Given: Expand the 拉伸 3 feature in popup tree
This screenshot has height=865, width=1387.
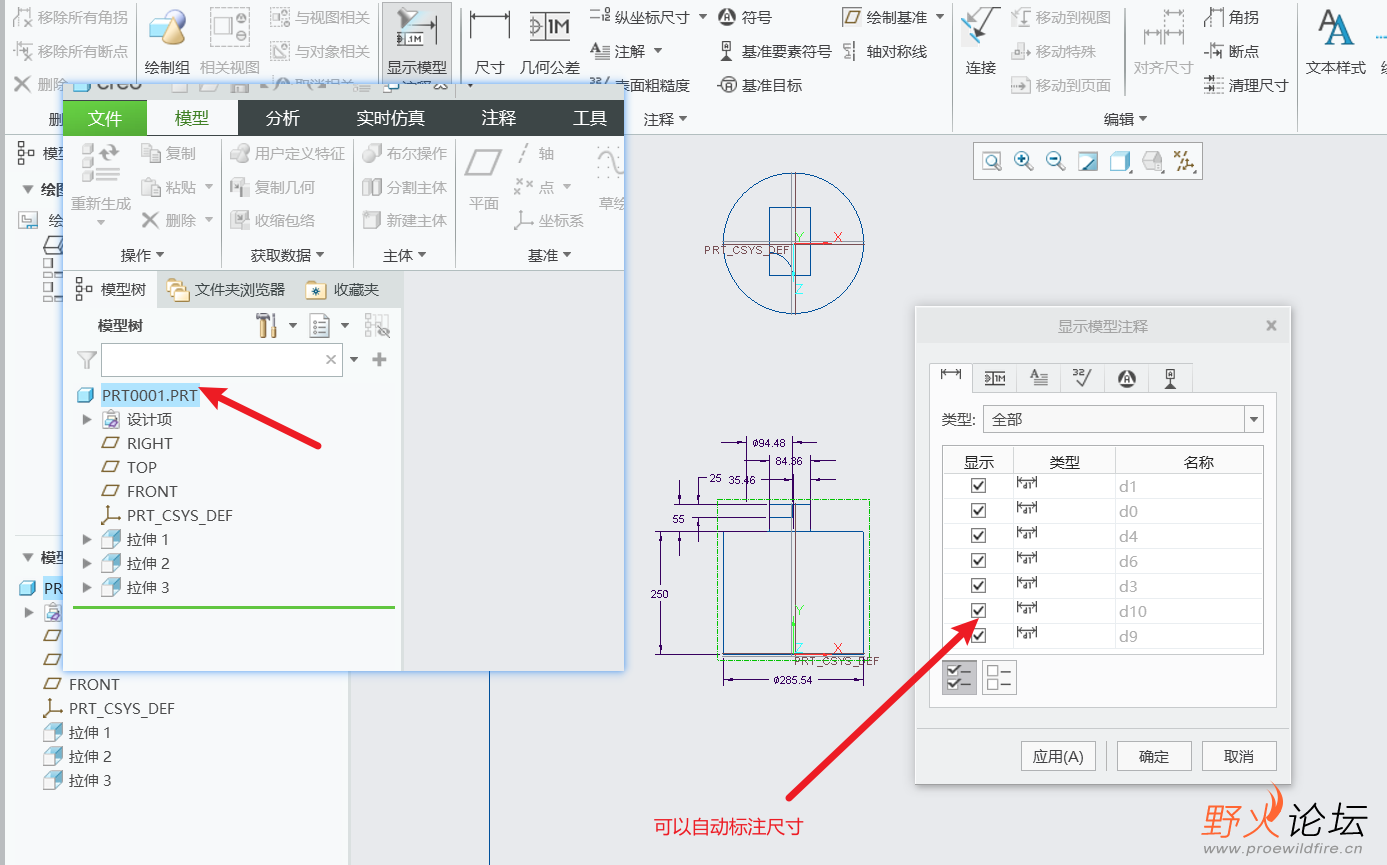Looking at the screenshot, I should (87, 588).
